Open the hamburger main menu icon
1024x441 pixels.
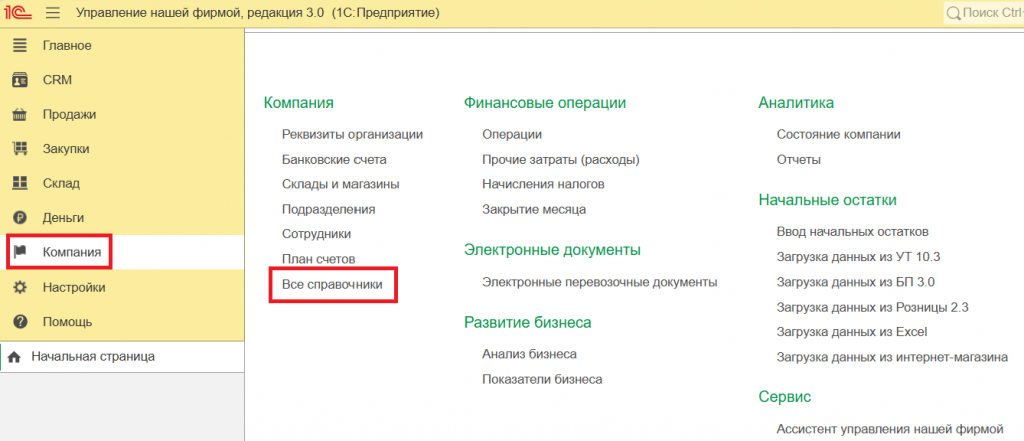(54, 12)
